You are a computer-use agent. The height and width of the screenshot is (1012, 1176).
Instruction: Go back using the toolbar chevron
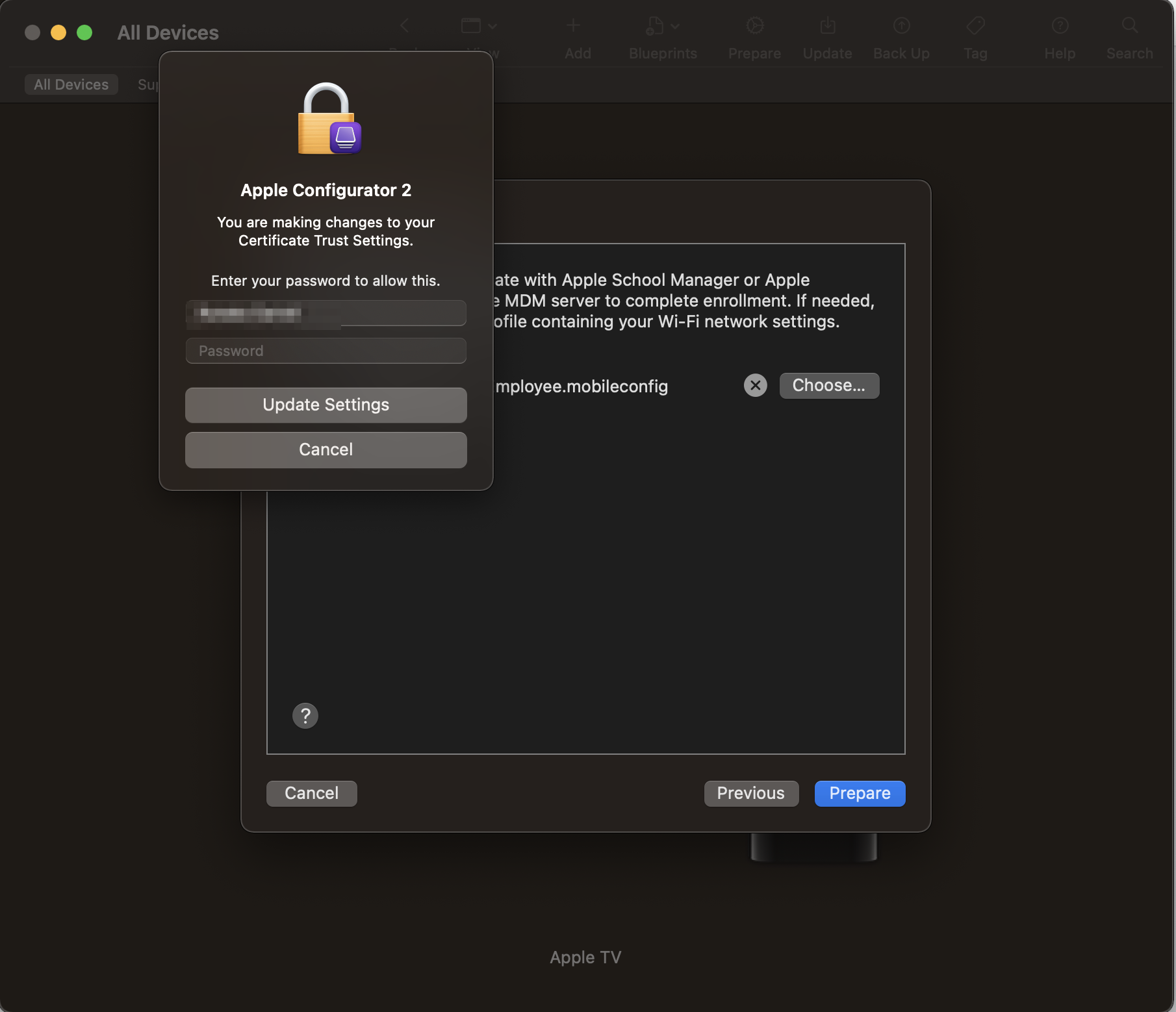pos(404,26)
